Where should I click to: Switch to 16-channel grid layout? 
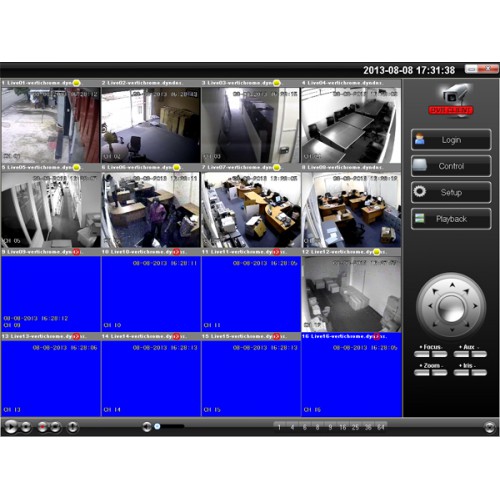tap(343, 427)
